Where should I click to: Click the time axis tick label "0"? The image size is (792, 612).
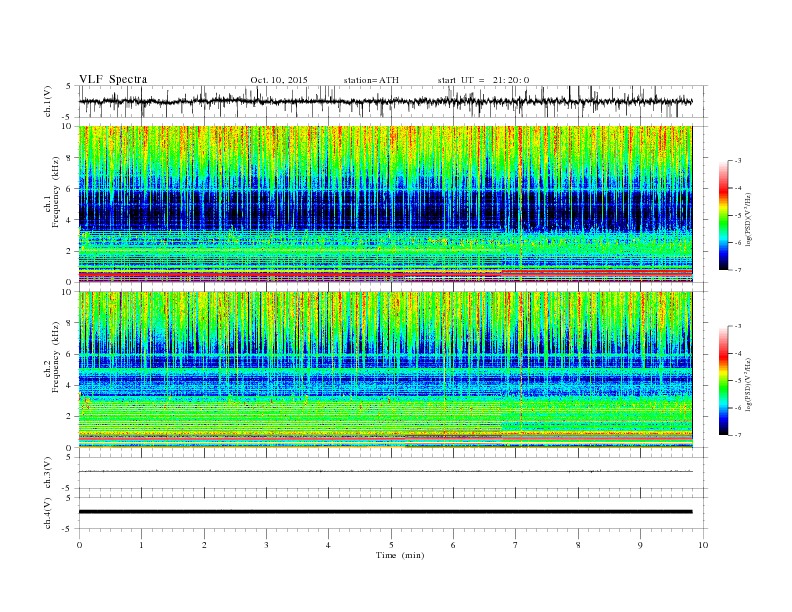click(x=79, y=545)
